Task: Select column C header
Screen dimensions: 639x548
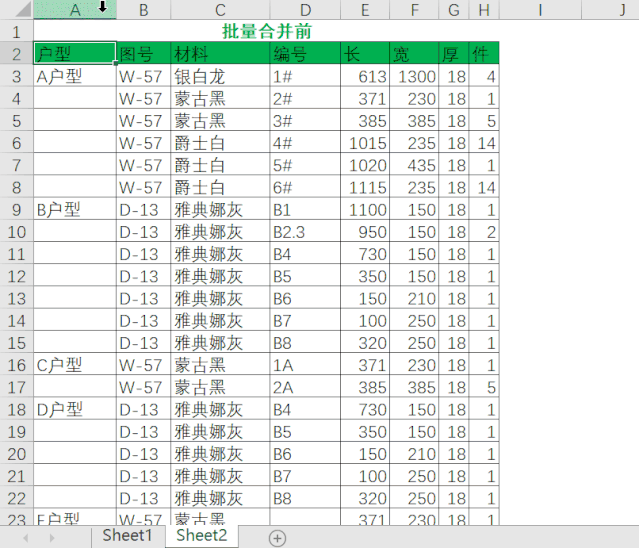Action: [220, 10]
